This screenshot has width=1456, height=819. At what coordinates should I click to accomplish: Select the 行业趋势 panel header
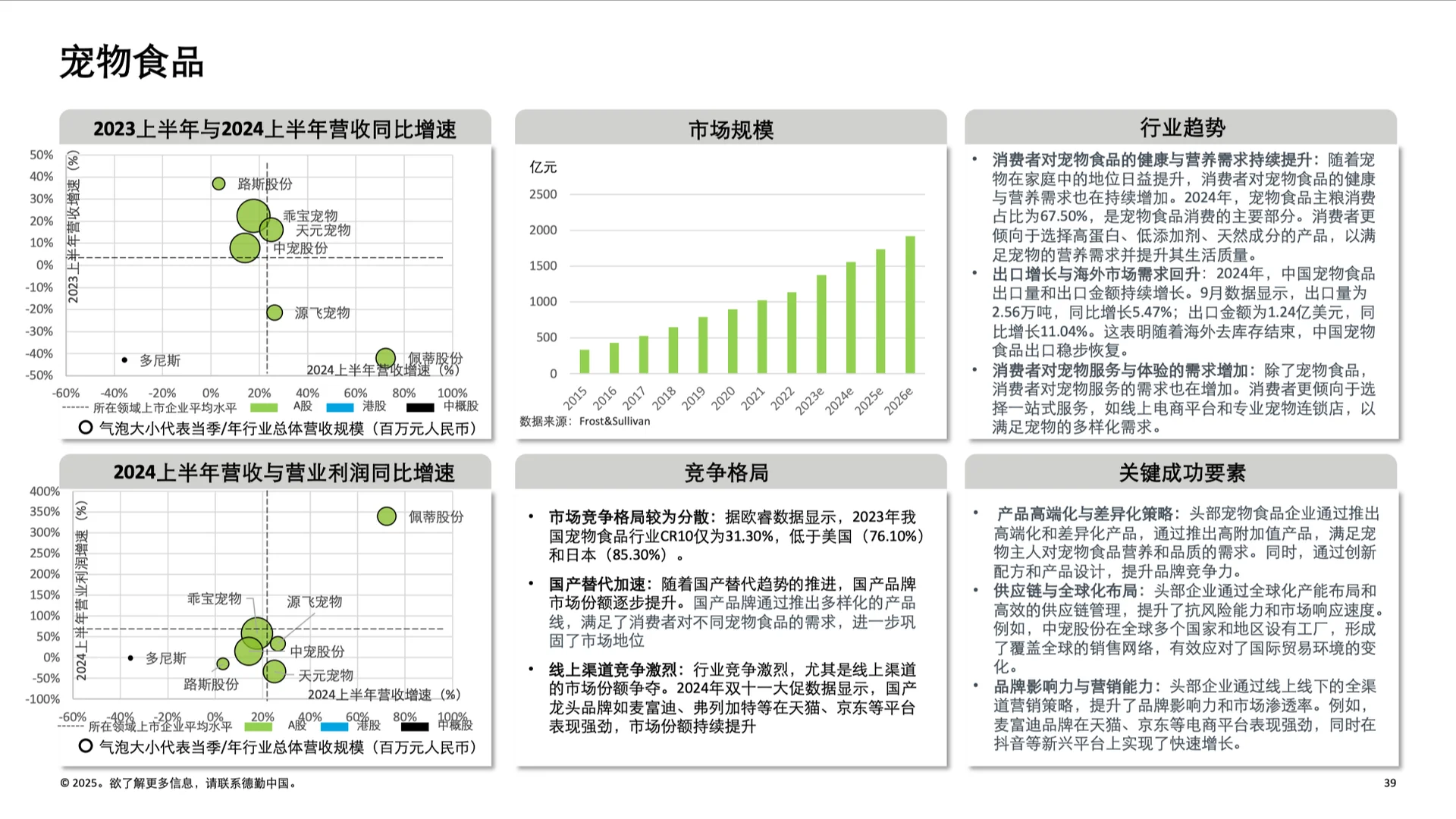(1181, 127)
